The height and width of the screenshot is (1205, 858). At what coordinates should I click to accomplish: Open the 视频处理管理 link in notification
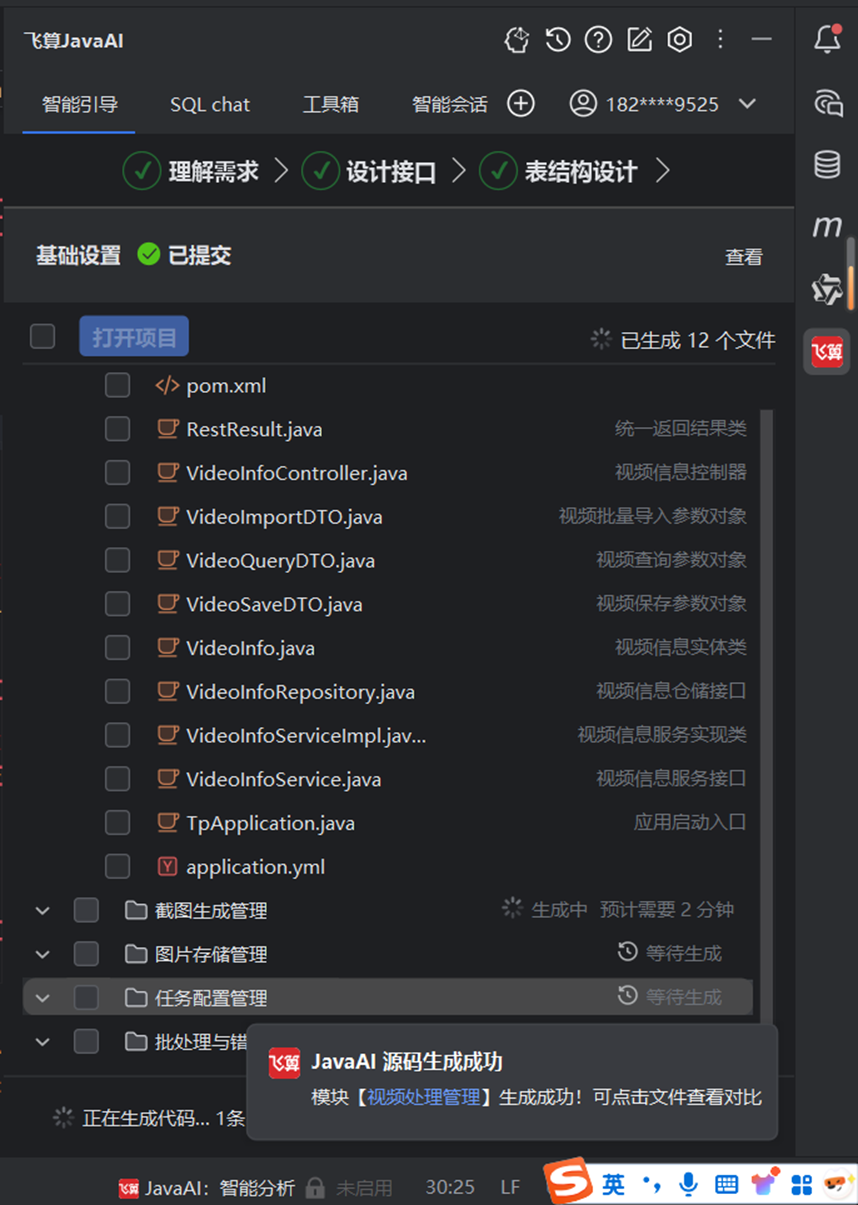(424, 1097)
